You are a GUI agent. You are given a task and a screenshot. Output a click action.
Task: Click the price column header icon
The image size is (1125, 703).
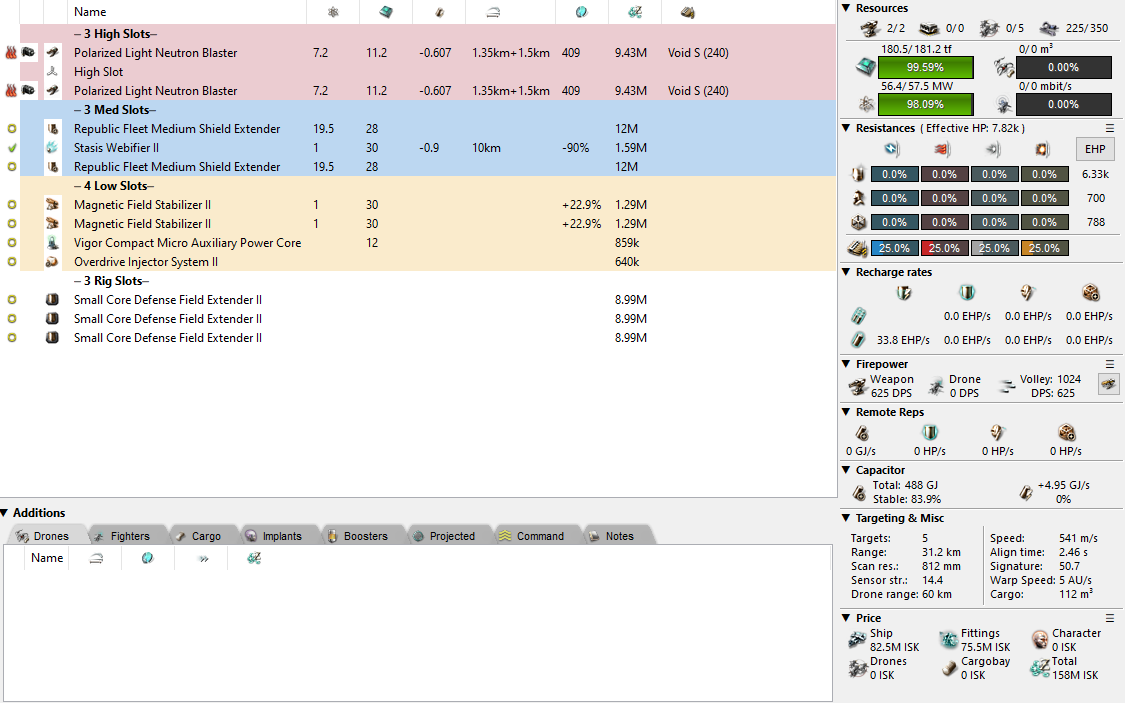click(x=634, y=12)
